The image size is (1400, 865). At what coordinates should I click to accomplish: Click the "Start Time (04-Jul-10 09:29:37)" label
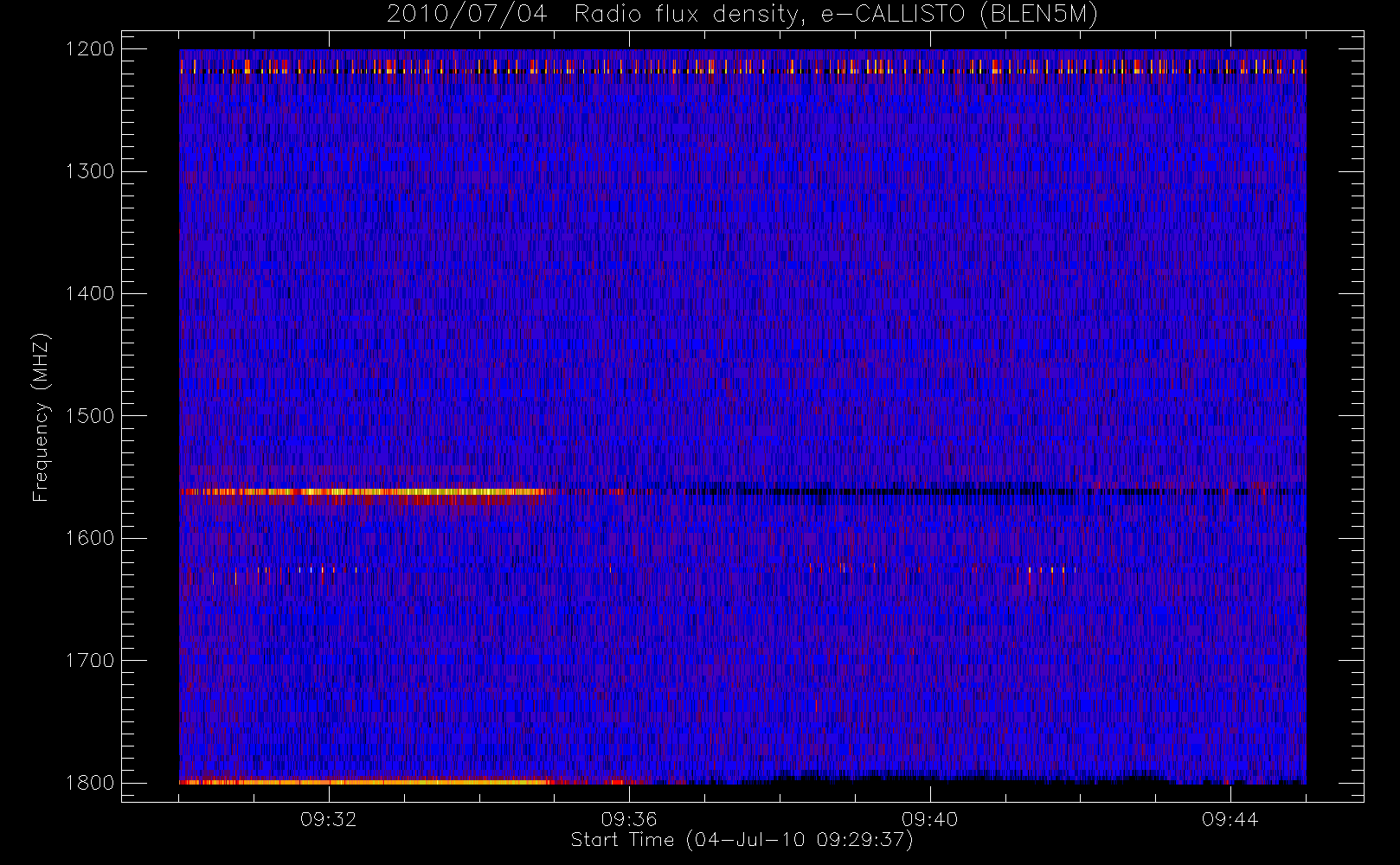click(x=742, y=840)
